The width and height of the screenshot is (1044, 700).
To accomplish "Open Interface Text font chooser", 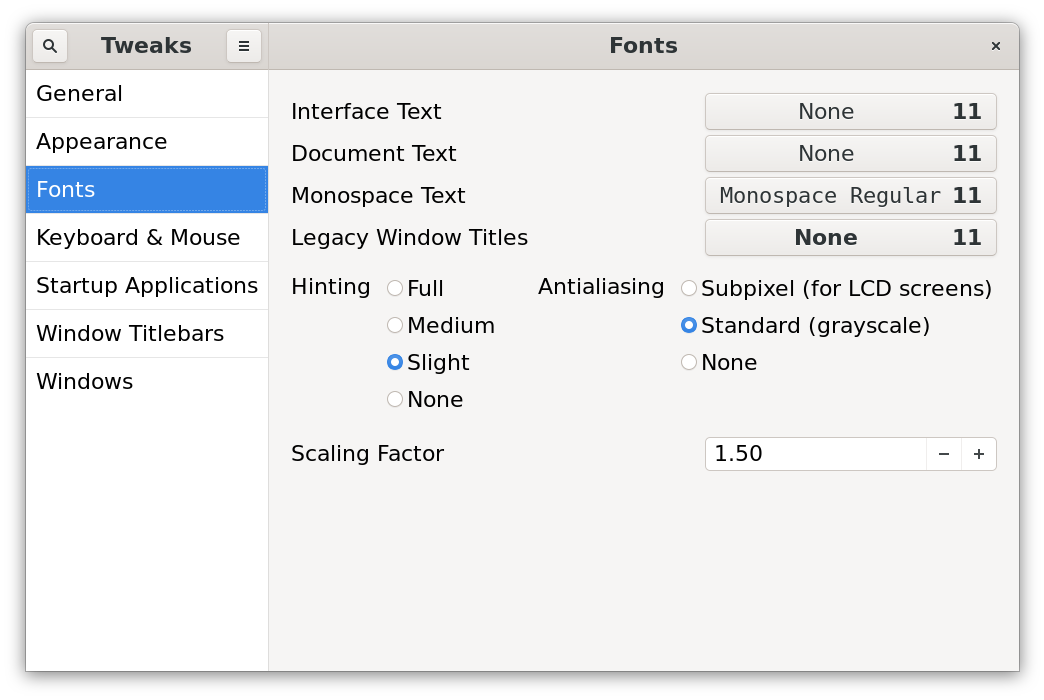I will coord(850,112).
